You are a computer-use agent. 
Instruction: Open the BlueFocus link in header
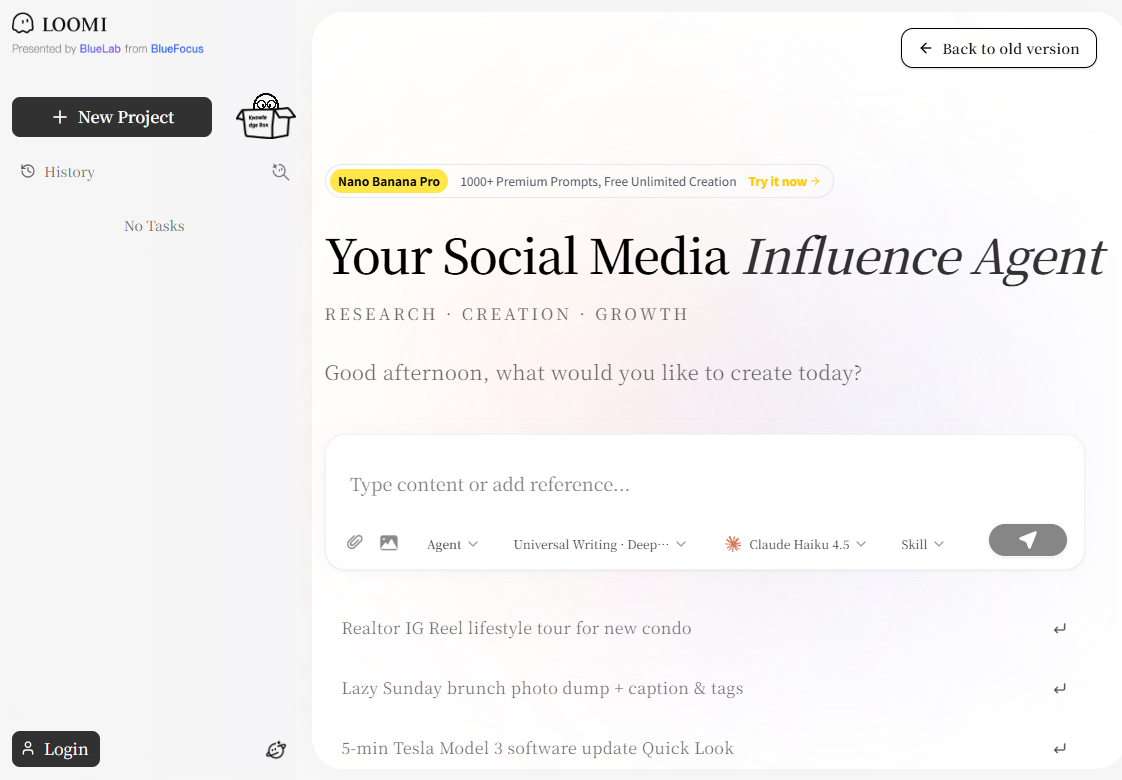click(x=177, y=48)
